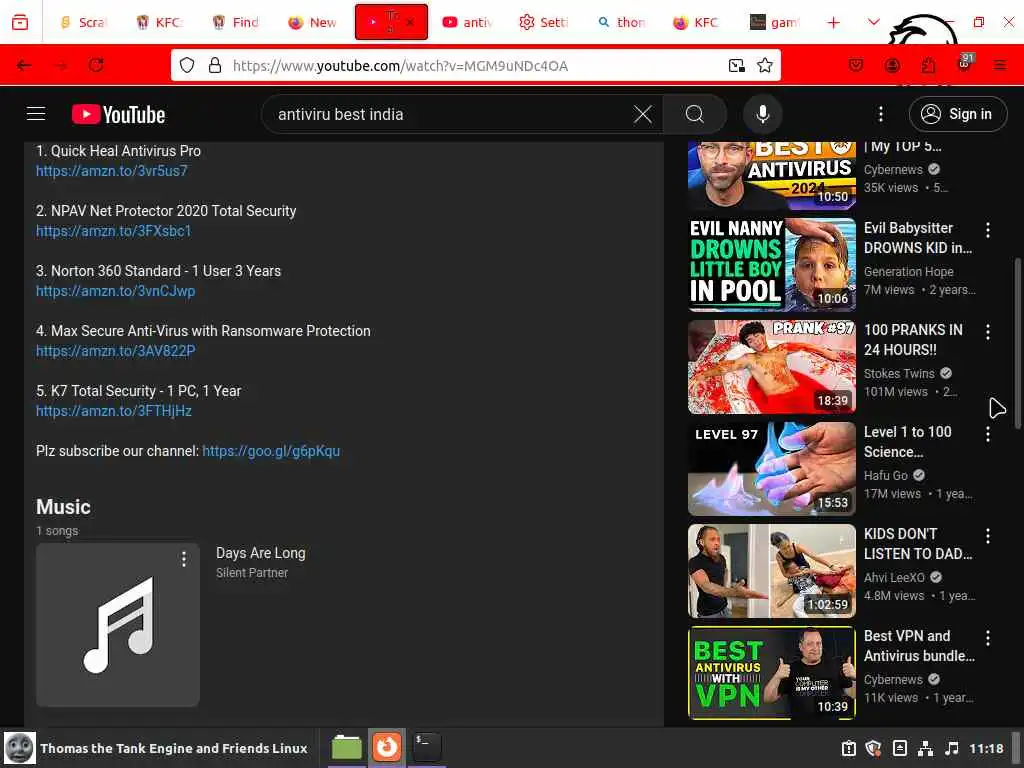Open Best Antivirus with VPN thumbnail
This screenshot has height=768, width=1024.
coord(772,673)
